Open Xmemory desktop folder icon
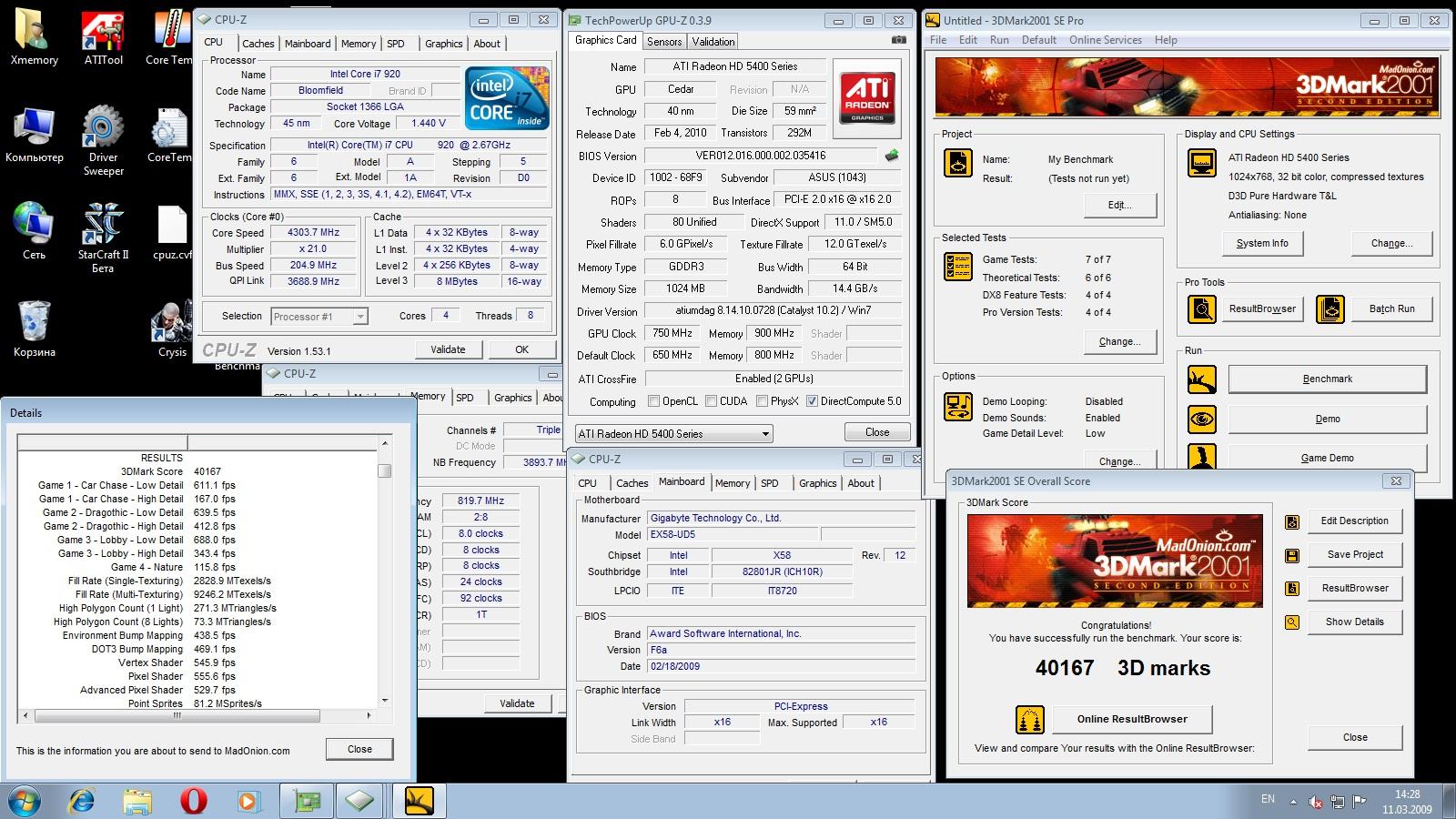The width and height of the screenshot is (1456, 819). click(34, 36)
